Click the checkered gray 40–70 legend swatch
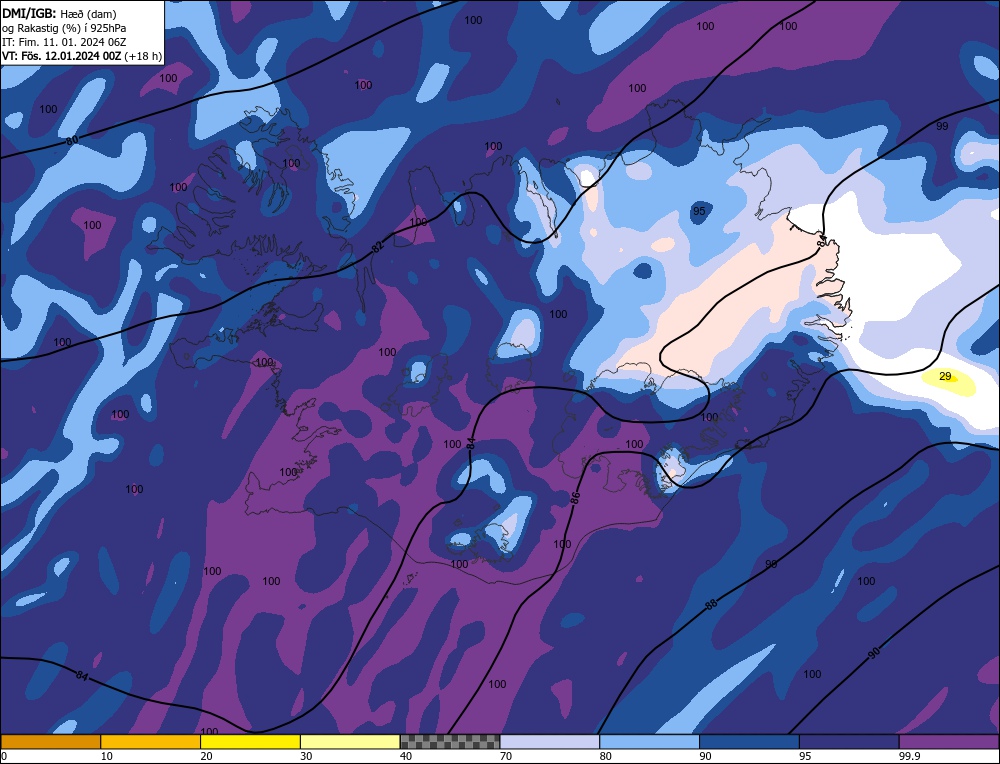The image size is (1000, 764). (450, 742)
